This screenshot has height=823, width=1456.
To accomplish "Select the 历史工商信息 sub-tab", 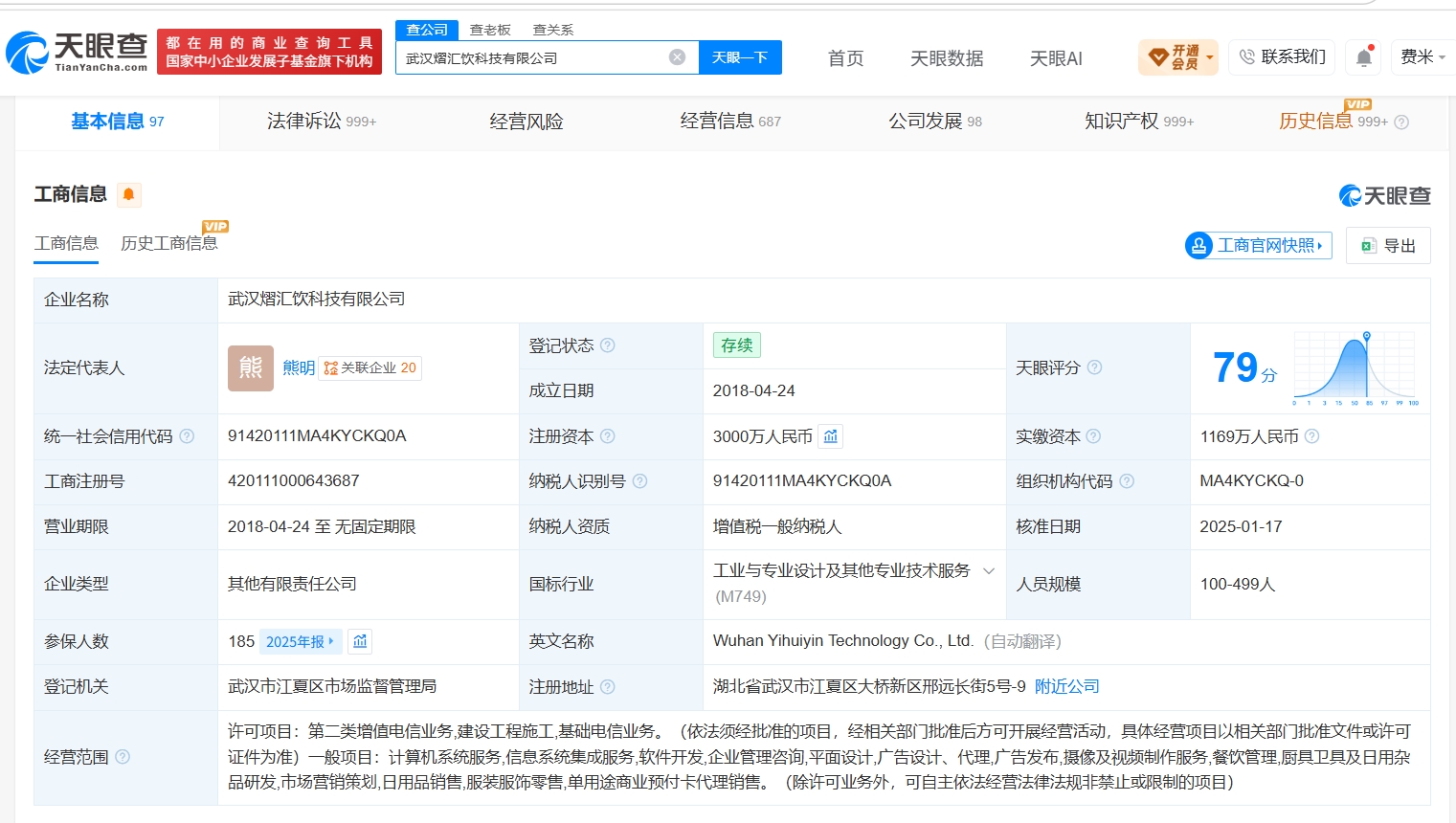I will pos(169,243).
